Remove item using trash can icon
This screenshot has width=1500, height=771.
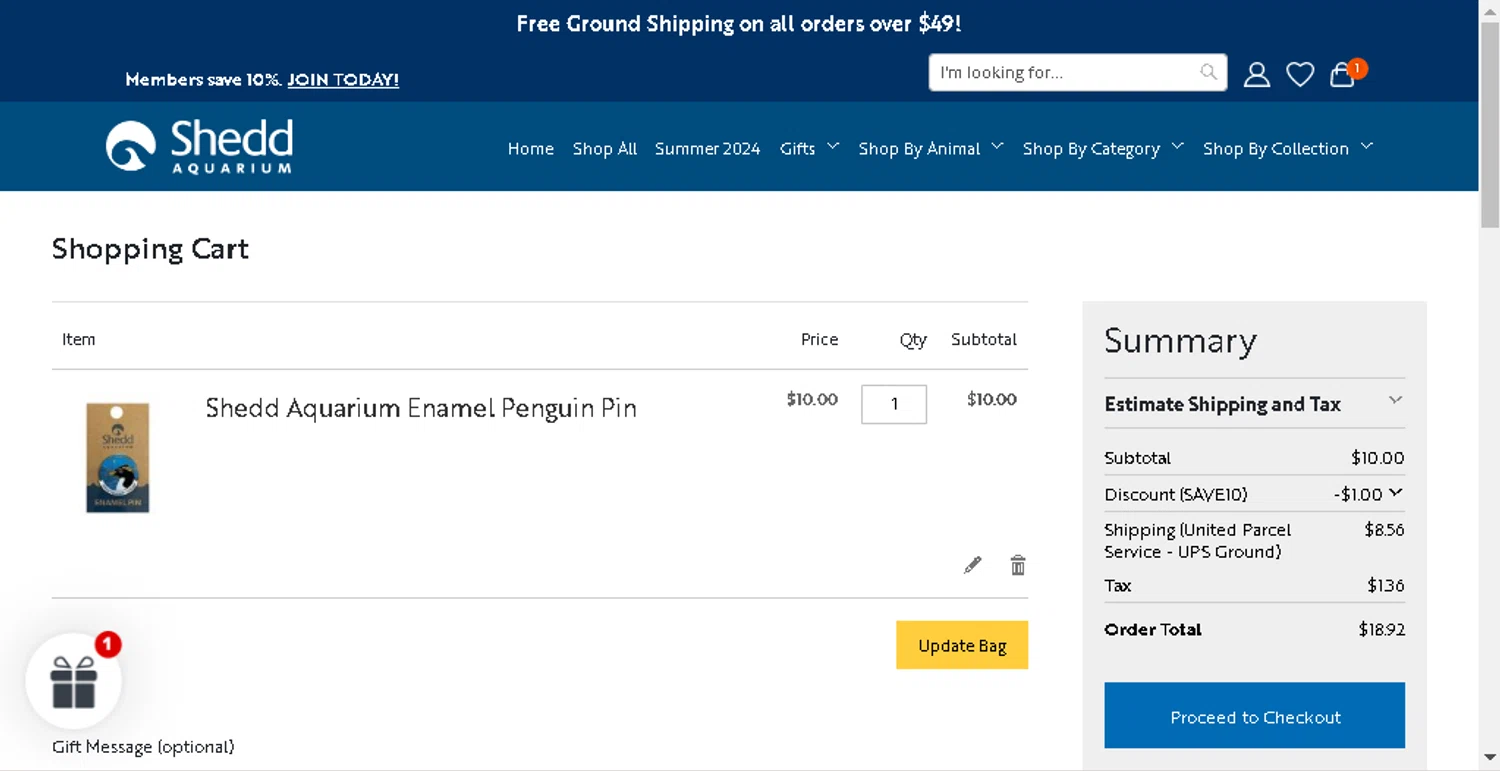tap(1018, 566)
